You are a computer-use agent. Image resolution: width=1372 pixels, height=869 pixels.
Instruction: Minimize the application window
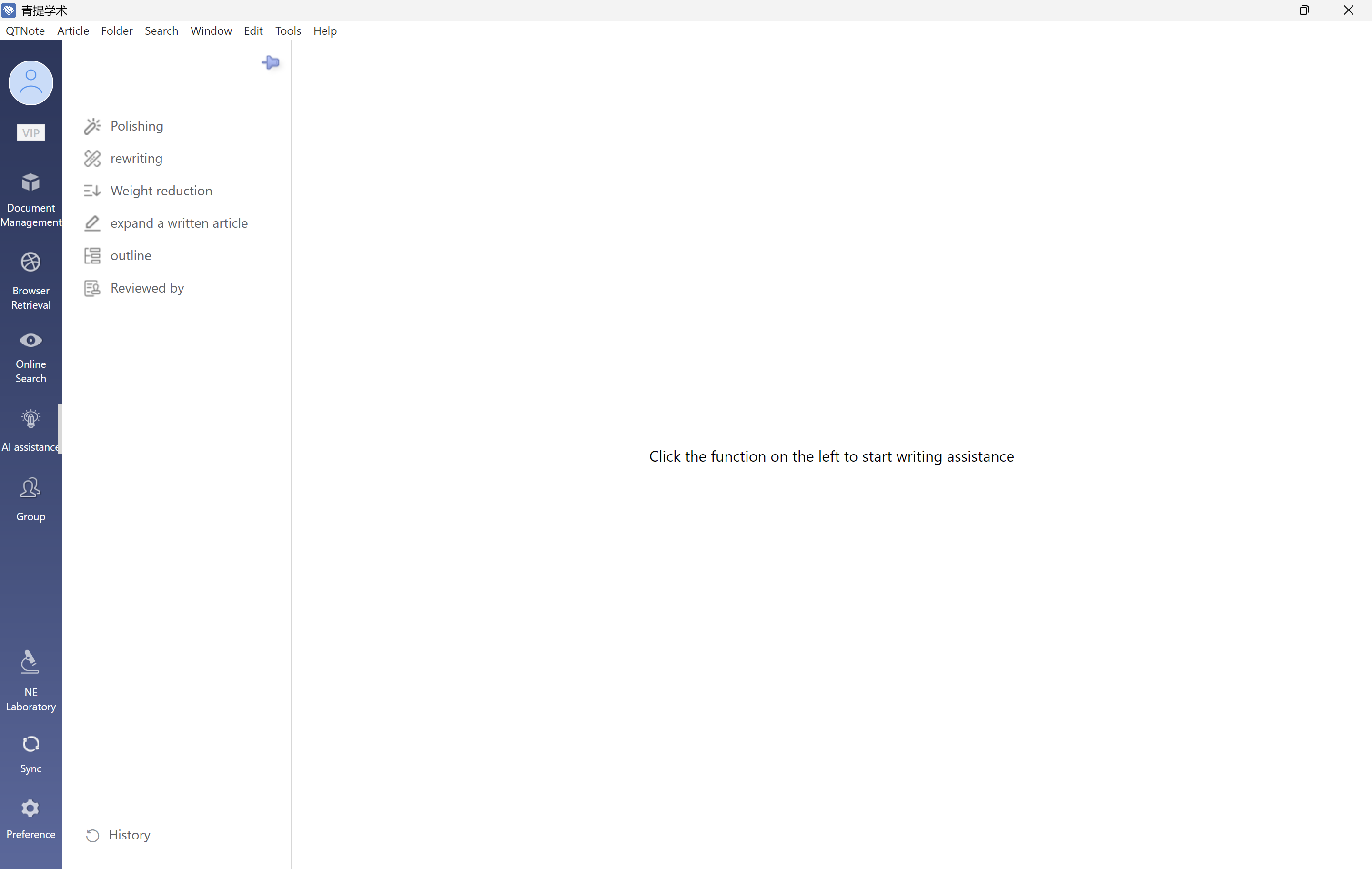1261,10
